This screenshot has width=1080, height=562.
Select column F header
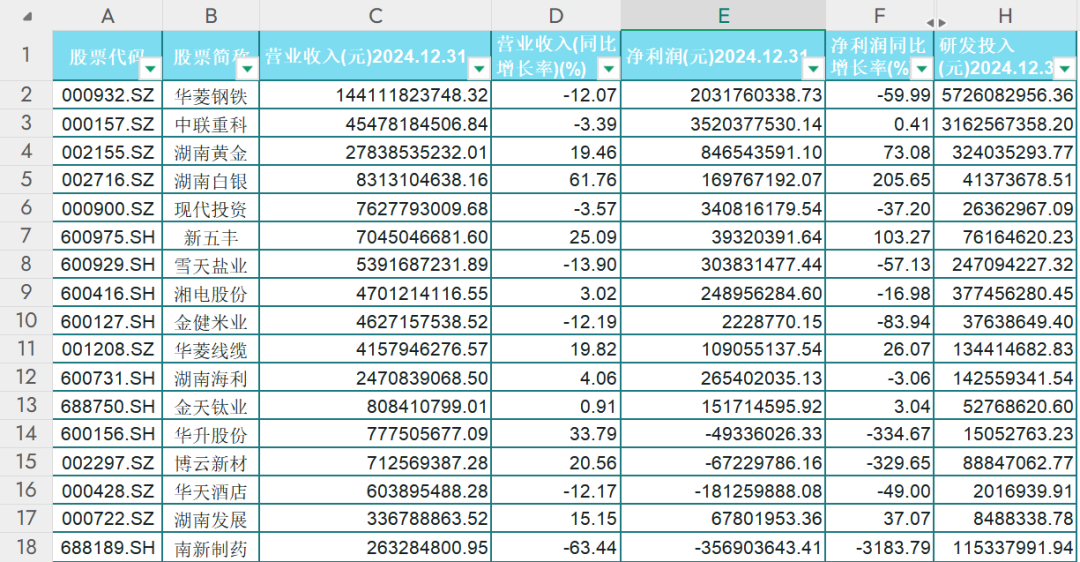[880, 15]
